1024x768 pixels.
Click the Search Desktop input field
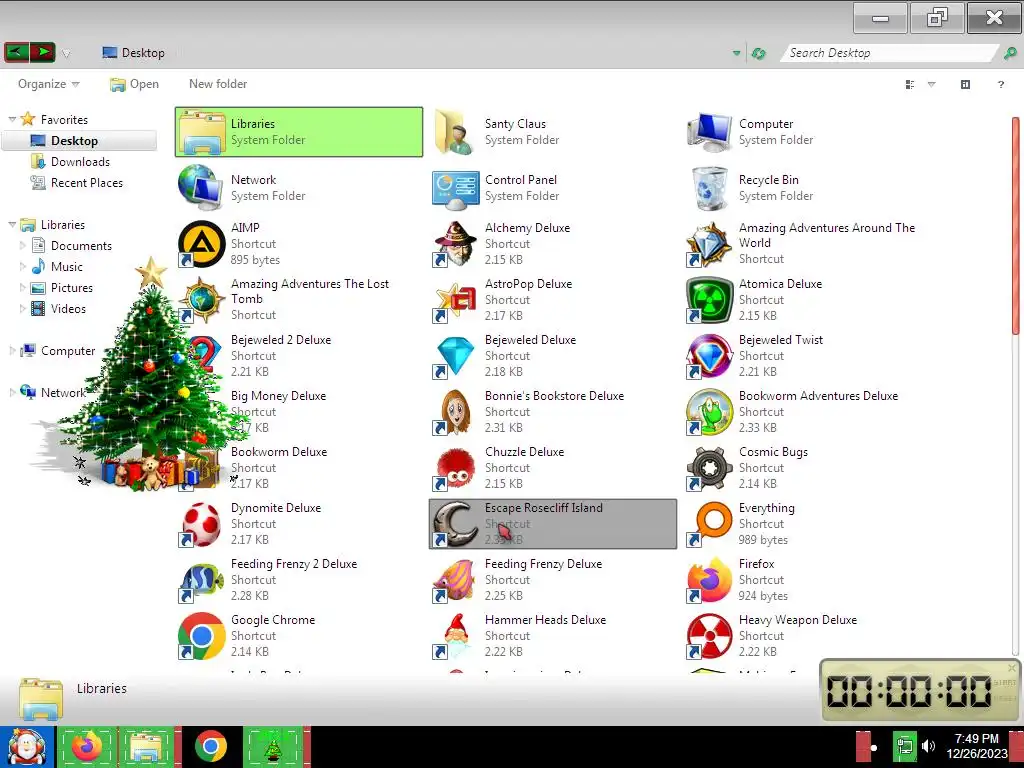(889, 53)
